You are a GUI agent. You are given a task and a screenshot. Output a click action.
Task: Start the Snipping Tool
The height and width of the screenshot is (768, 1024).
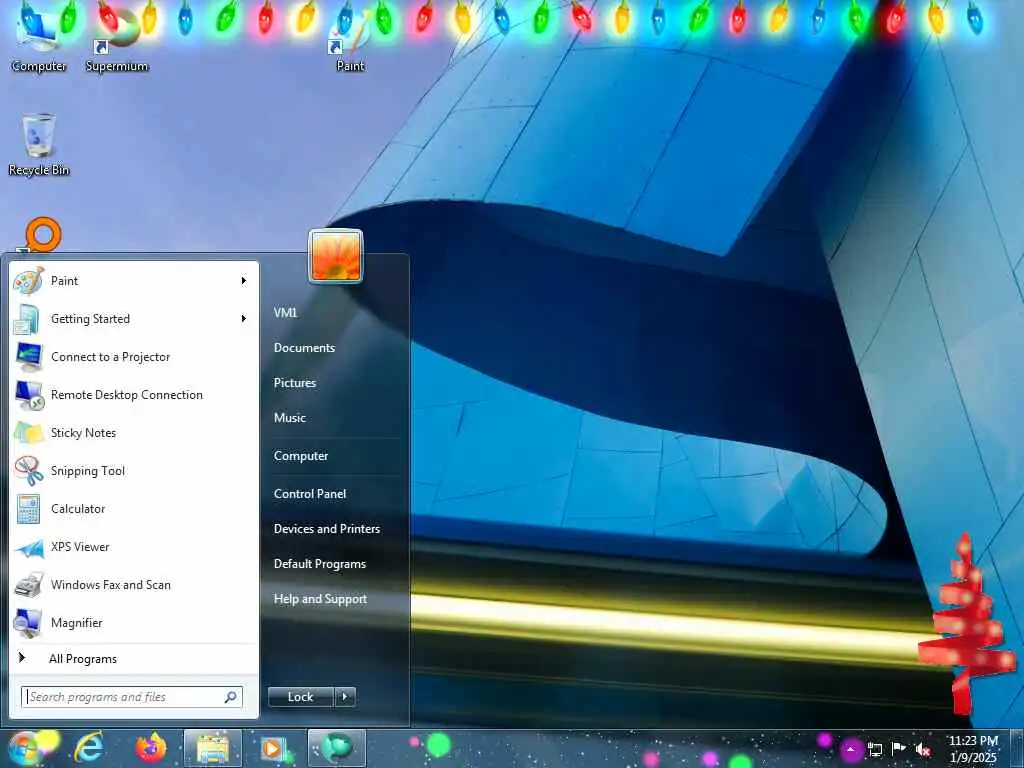134,471
